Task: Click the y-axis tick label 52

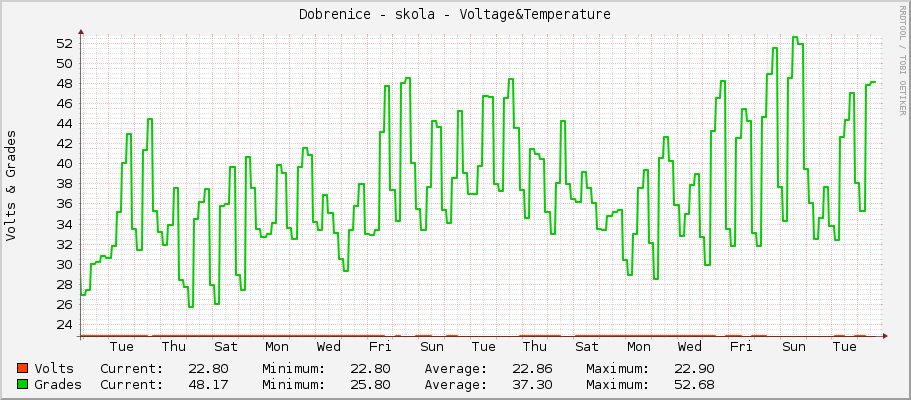Action: (x=64, y=44)
